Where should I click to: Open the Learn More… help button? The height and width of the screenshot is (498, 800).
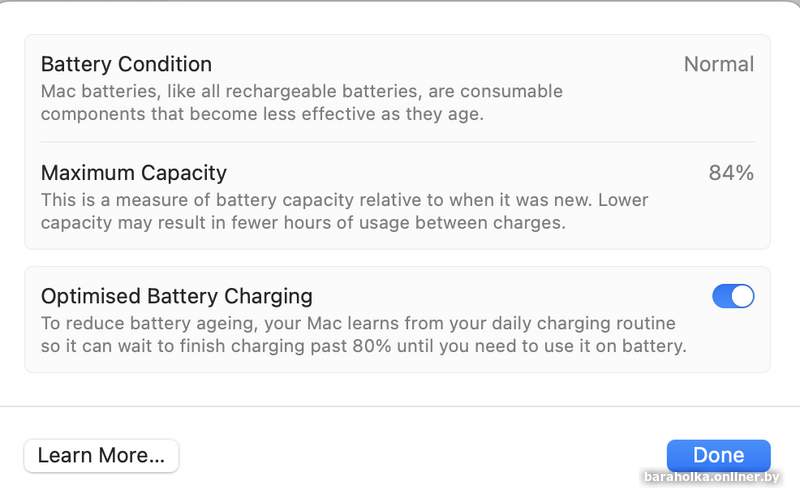pos(101,456)
